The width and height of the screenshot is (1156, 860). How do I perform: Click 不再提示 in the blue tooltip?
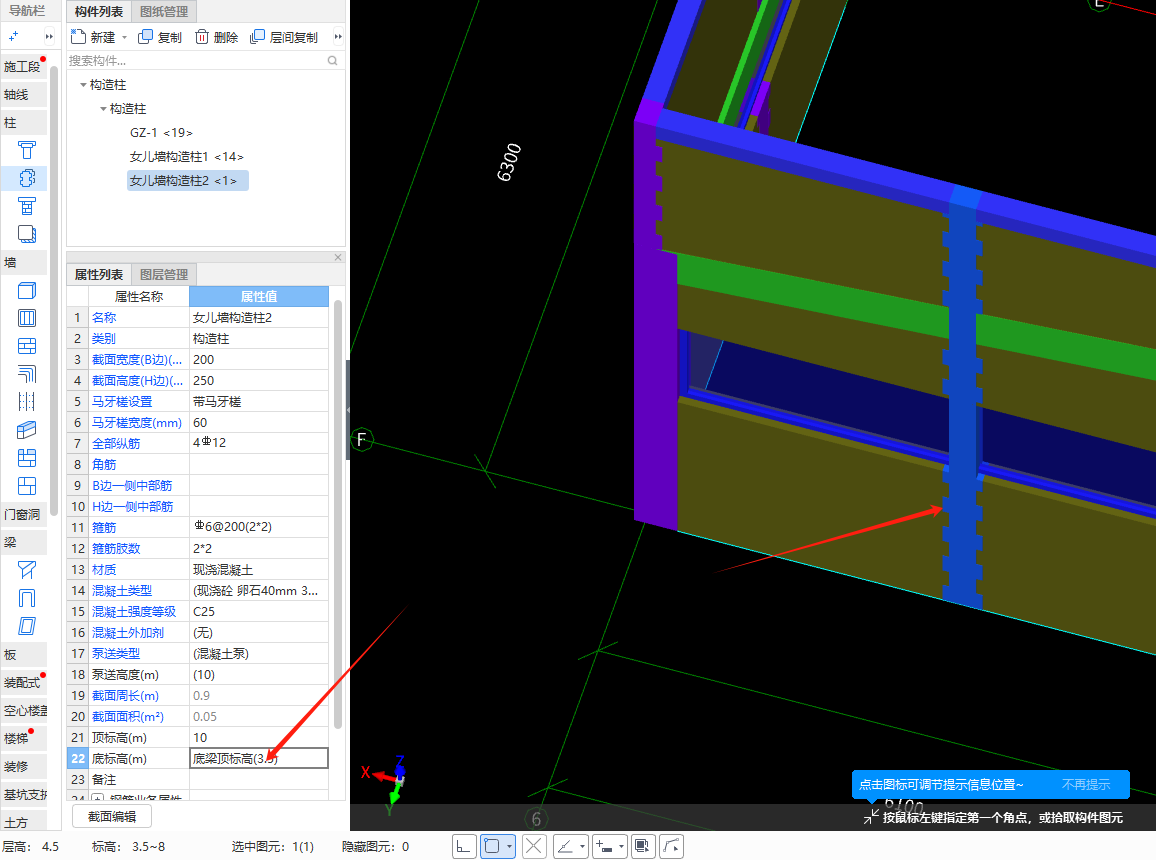click(1086, 785)
